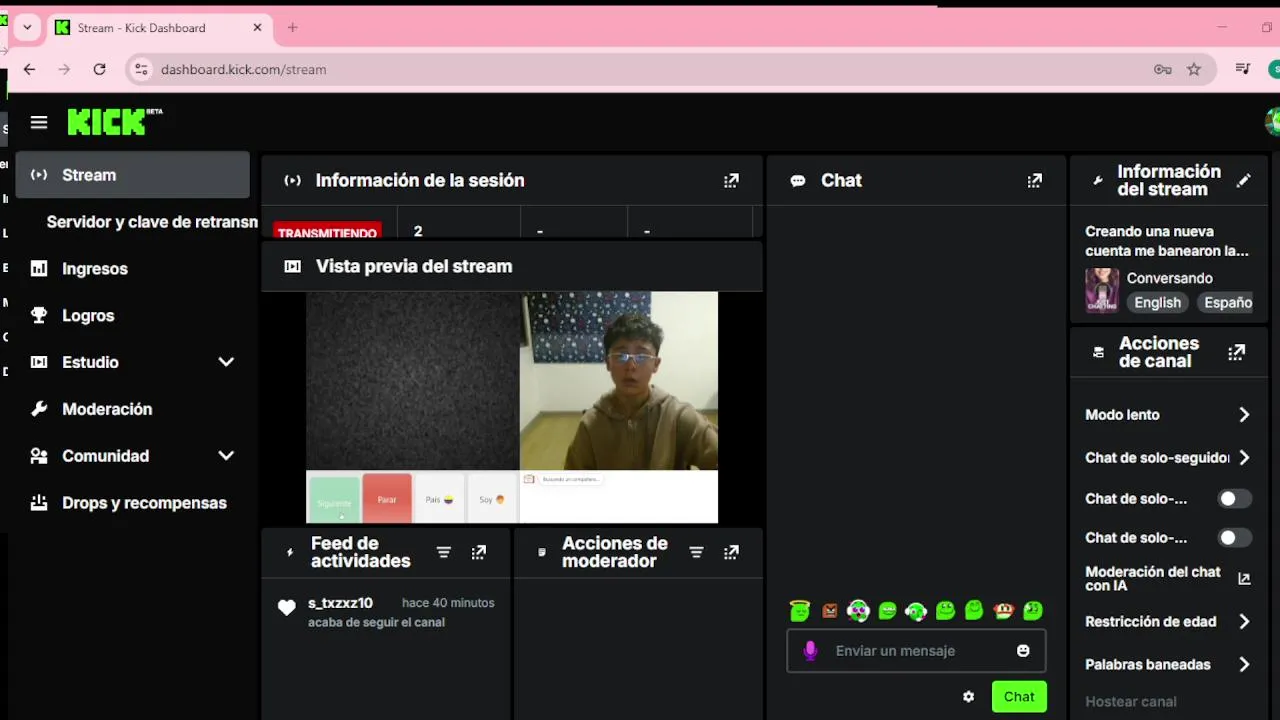Open the password key icon in address bar
This screenshot has height=720, width=1280.
[x=1162, y=69]
